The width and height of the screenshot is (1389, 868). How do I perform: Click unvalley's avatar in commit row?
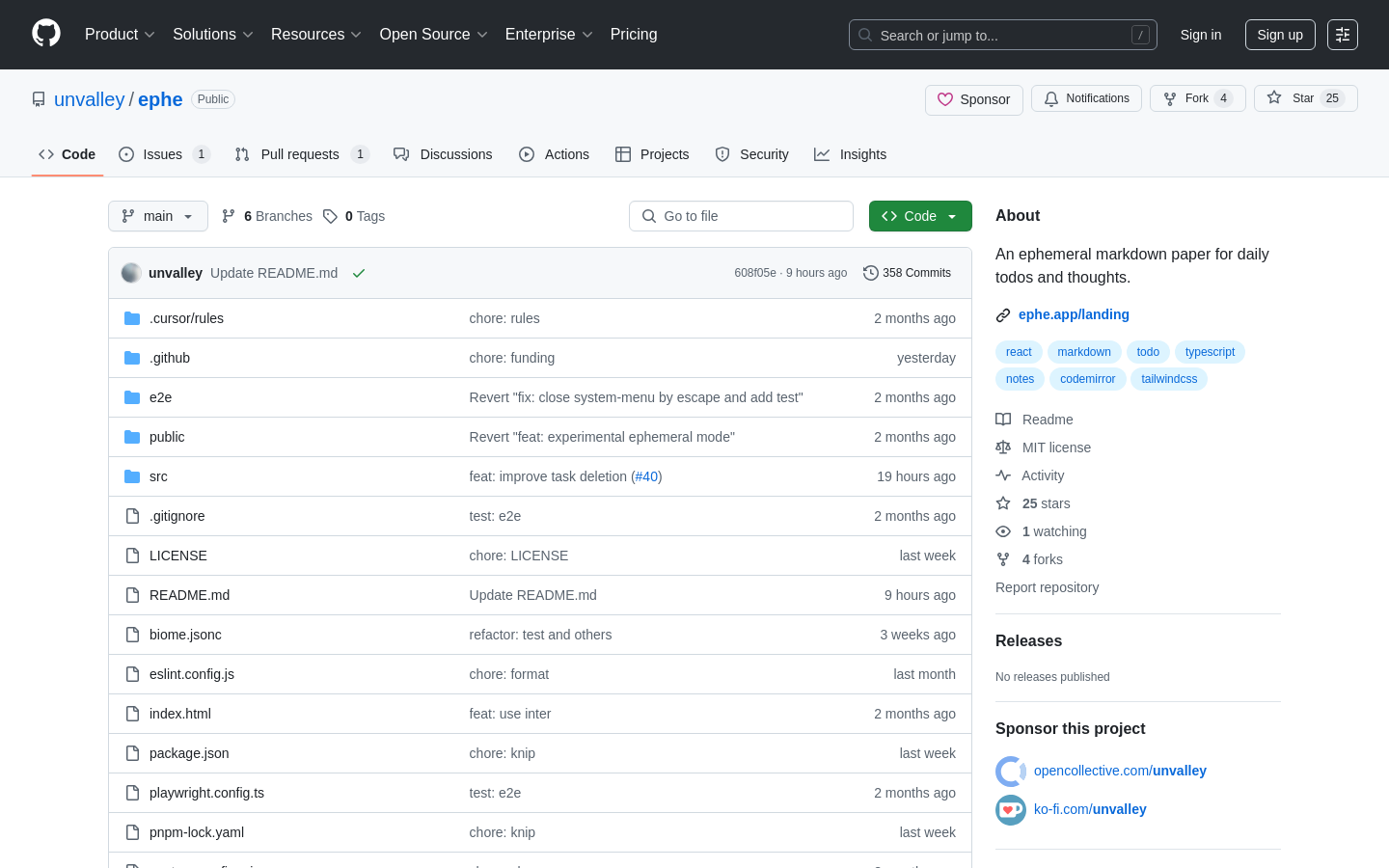coord(131,273)
